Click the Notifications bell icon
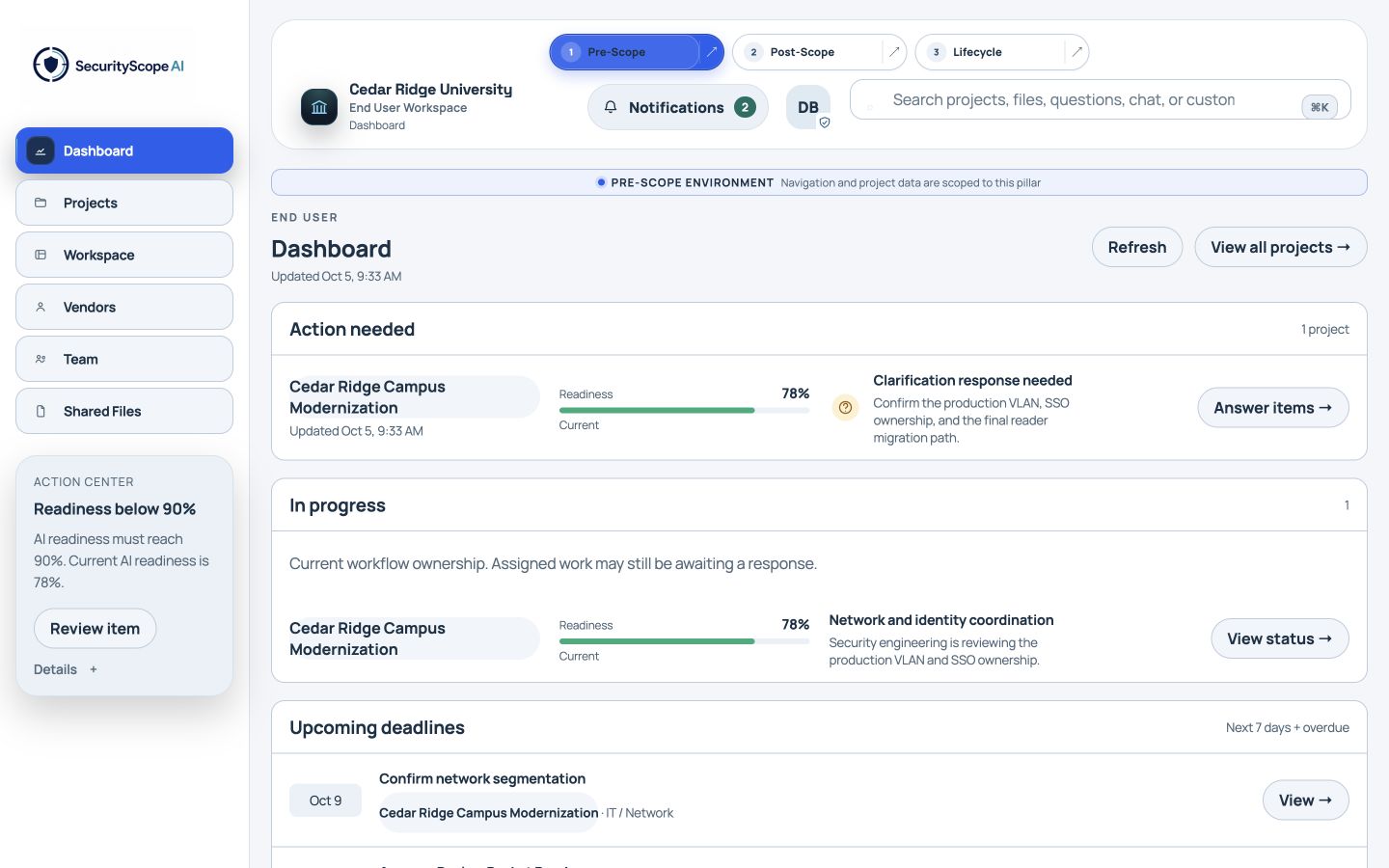 611,107
